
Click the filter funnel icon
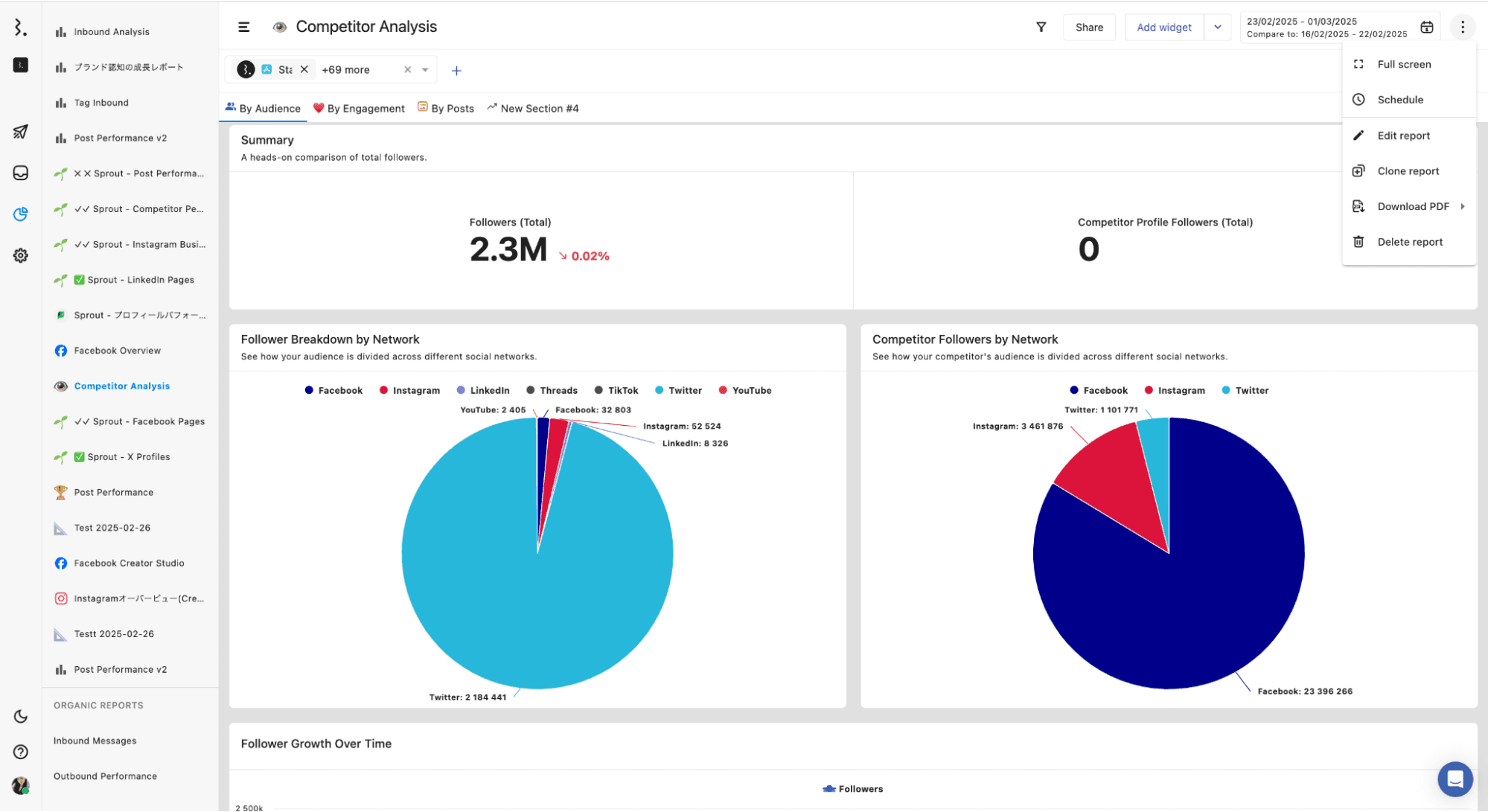point(1041,27)
